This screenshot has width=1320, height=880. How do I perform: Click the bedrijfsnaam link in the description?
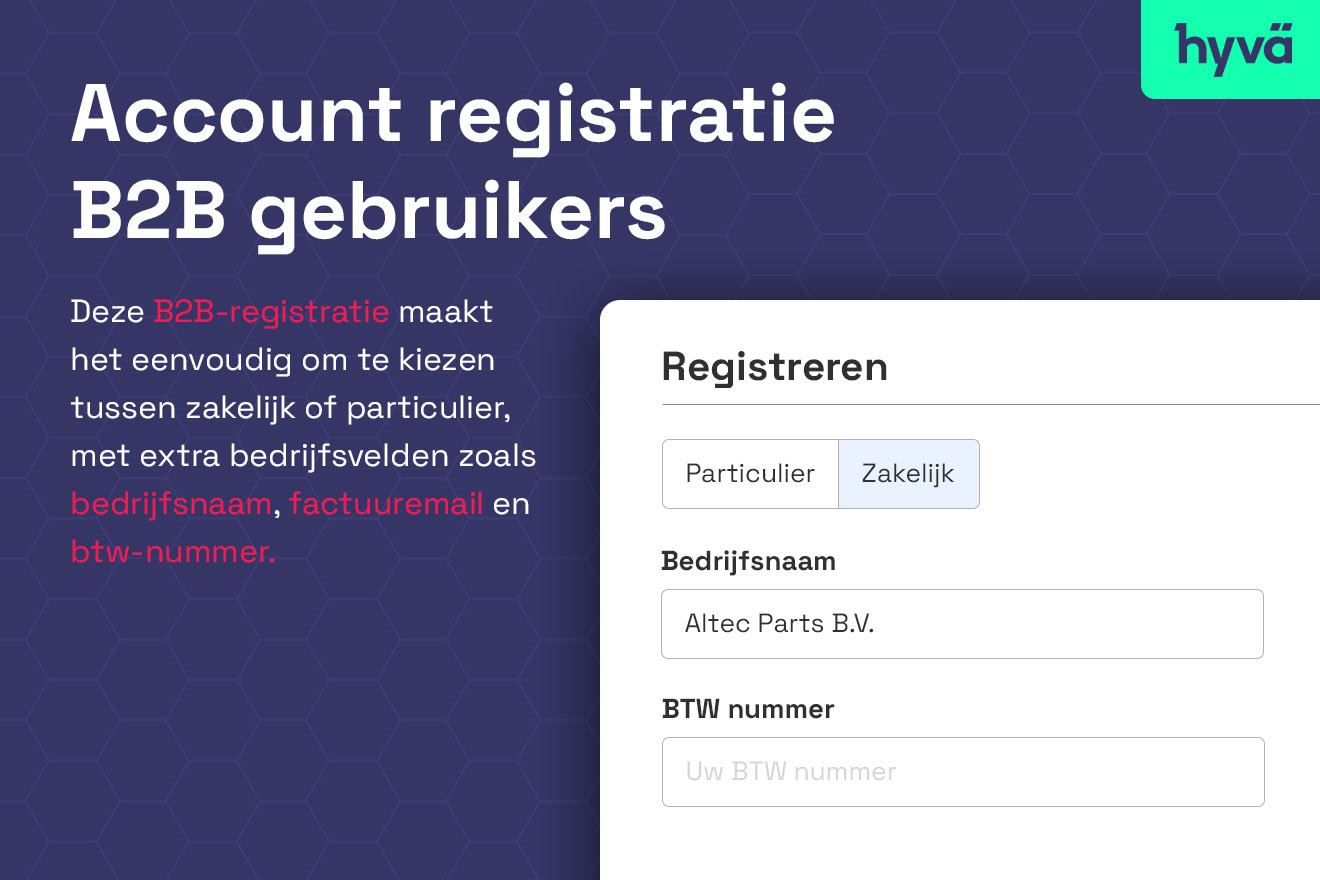pyautogui.click(x=170, y=504)
